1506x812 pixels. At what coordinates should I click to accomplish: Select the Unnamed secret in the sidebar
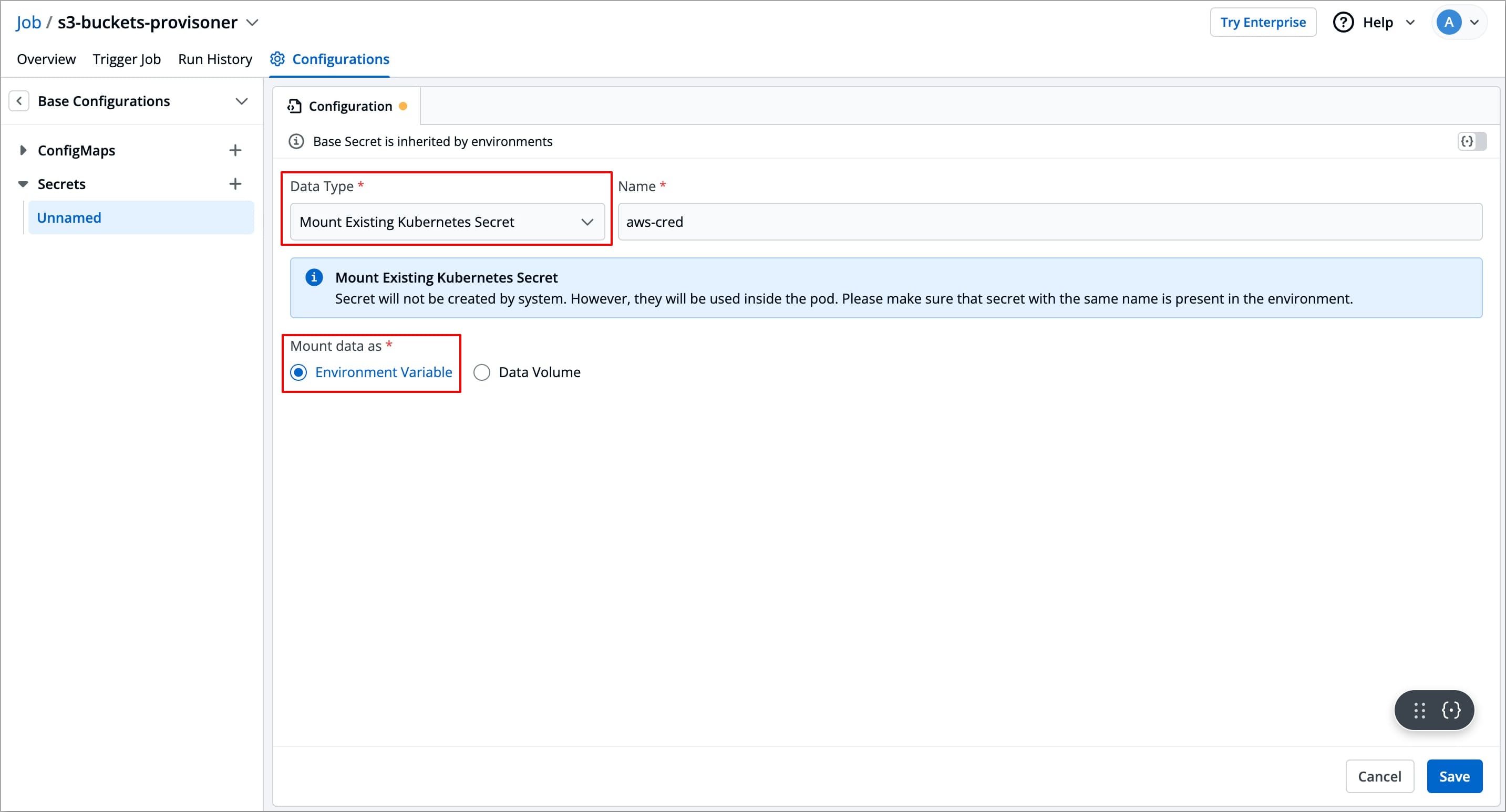pyautogui.click(x=68, y=217)
